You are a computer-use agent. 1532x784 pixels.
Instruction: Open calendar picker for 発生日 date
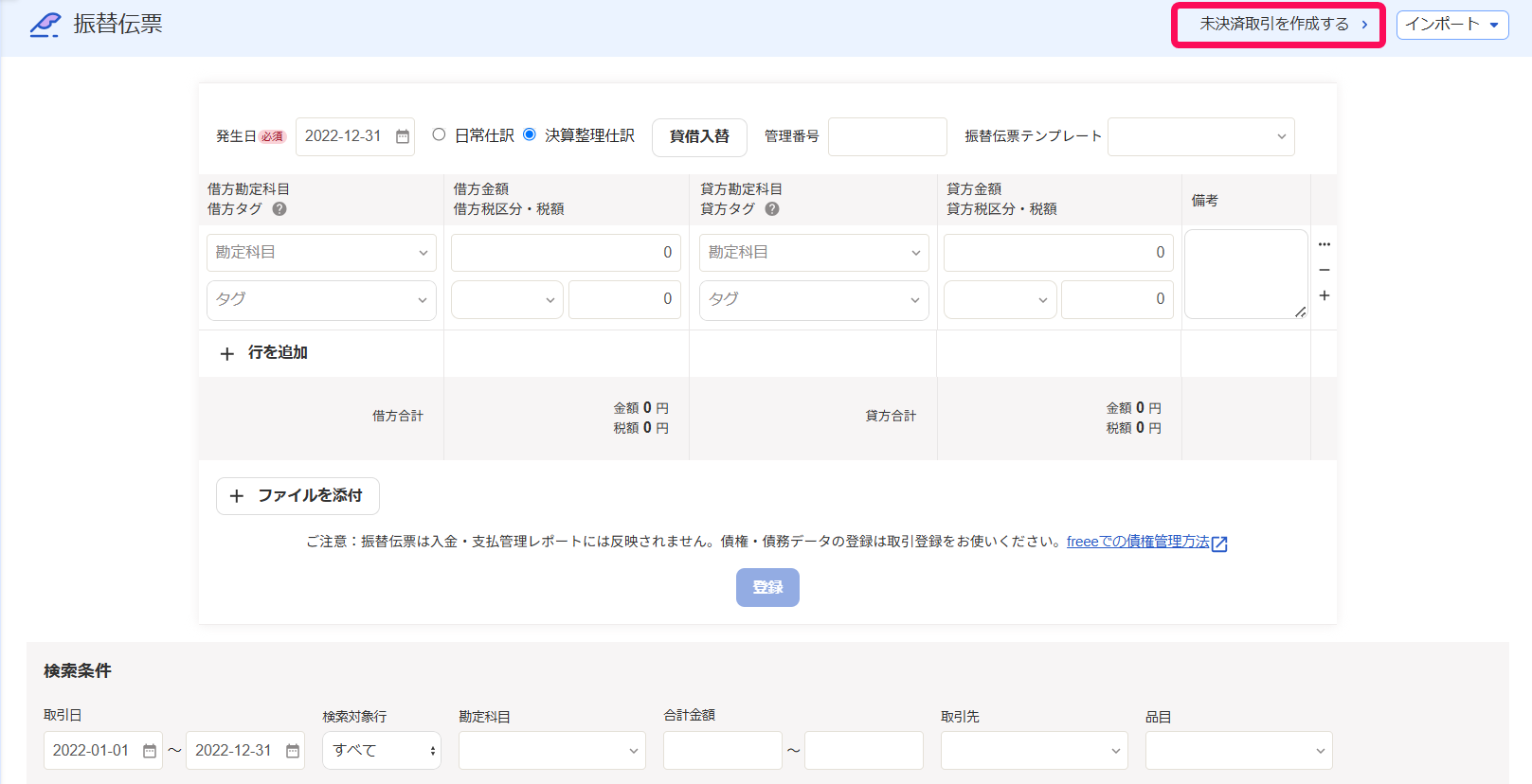click(x=403, y=136)
